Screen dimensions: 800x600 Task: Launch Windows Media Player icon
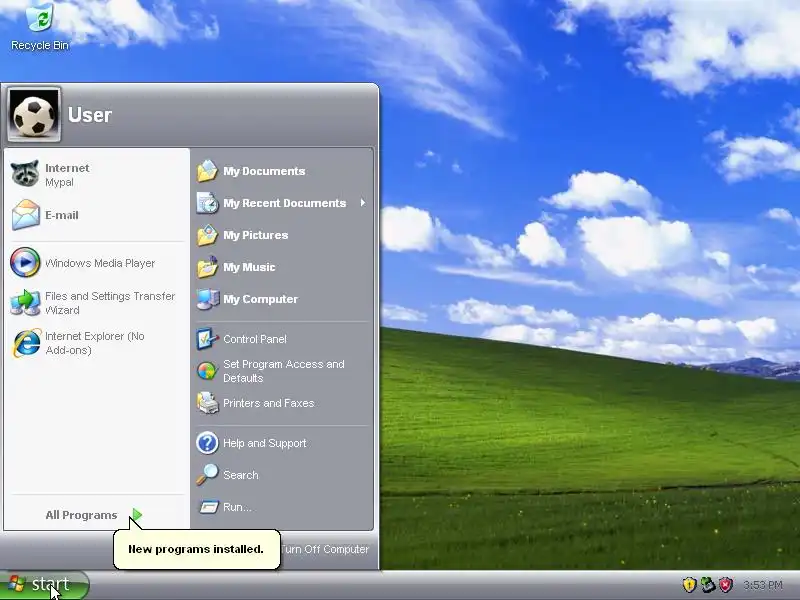[25, 263]
